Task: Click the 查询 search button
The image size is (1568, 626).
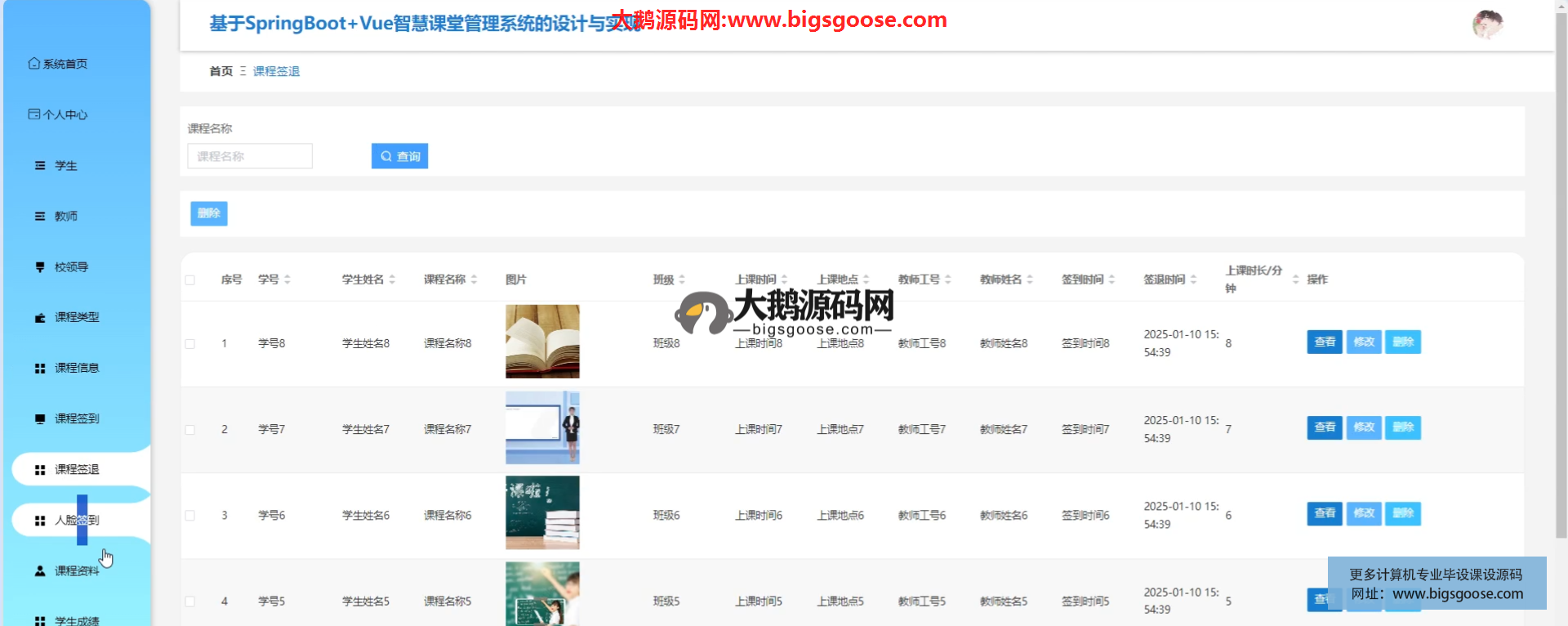Action: (x=399, y=156)
